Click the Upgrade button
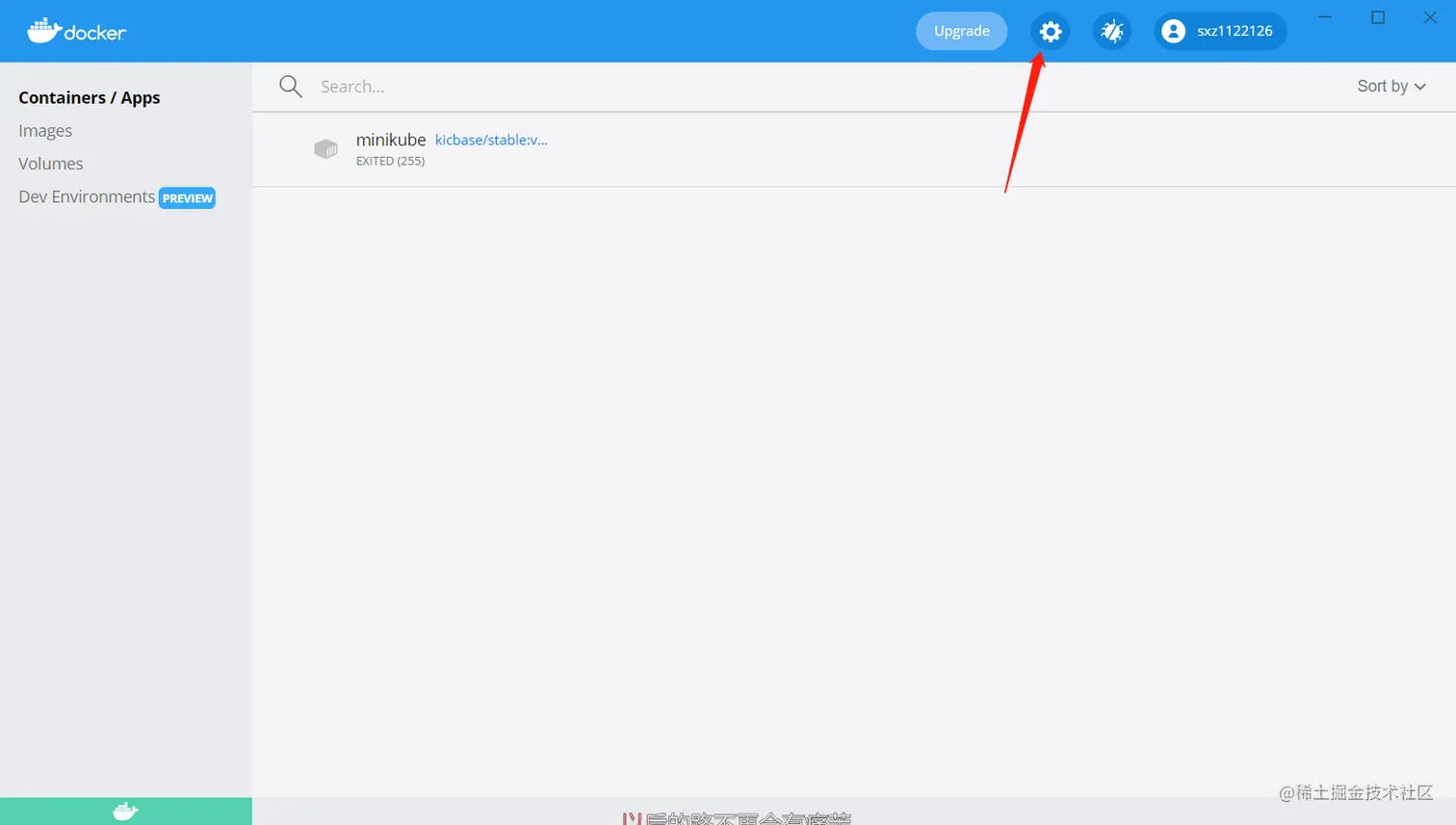This screenshot has height=825, width=1456. click(x=961, y=31)
